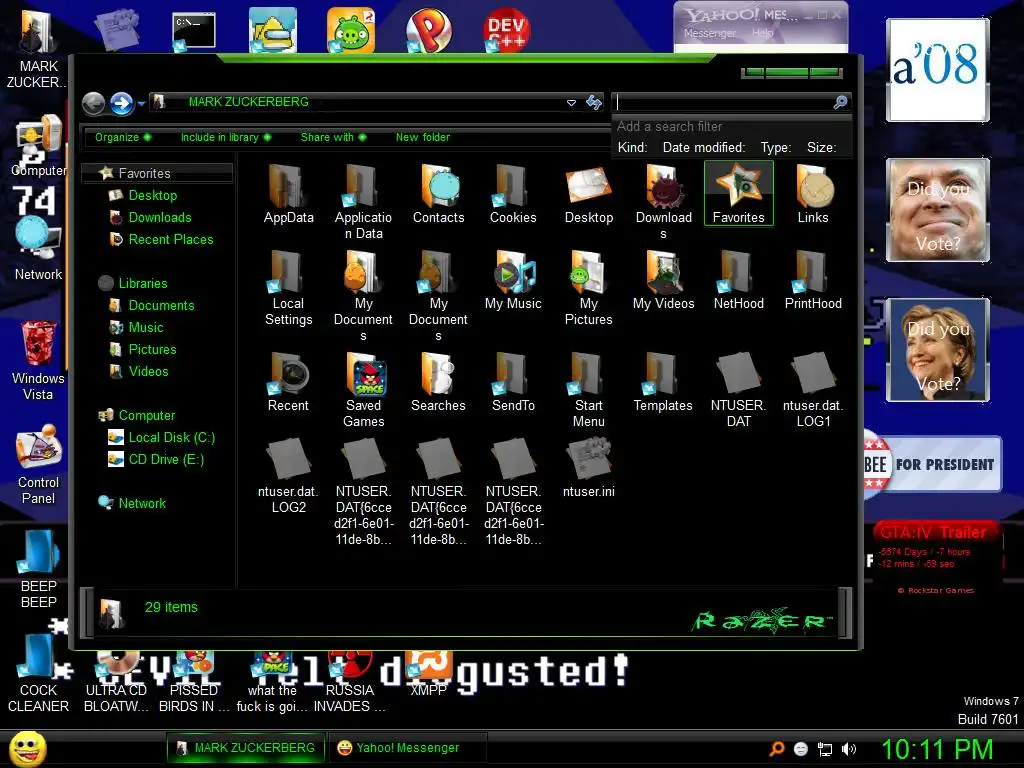Select the ntuser.ini file

click(x=588, y=468)
